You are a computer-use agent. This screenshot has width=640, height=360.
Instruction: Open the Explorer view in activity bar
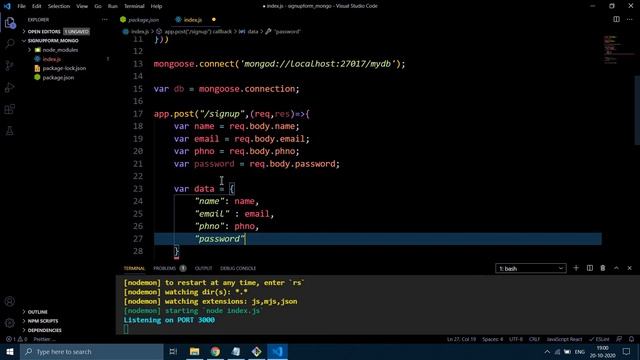[x=10, y=22]
